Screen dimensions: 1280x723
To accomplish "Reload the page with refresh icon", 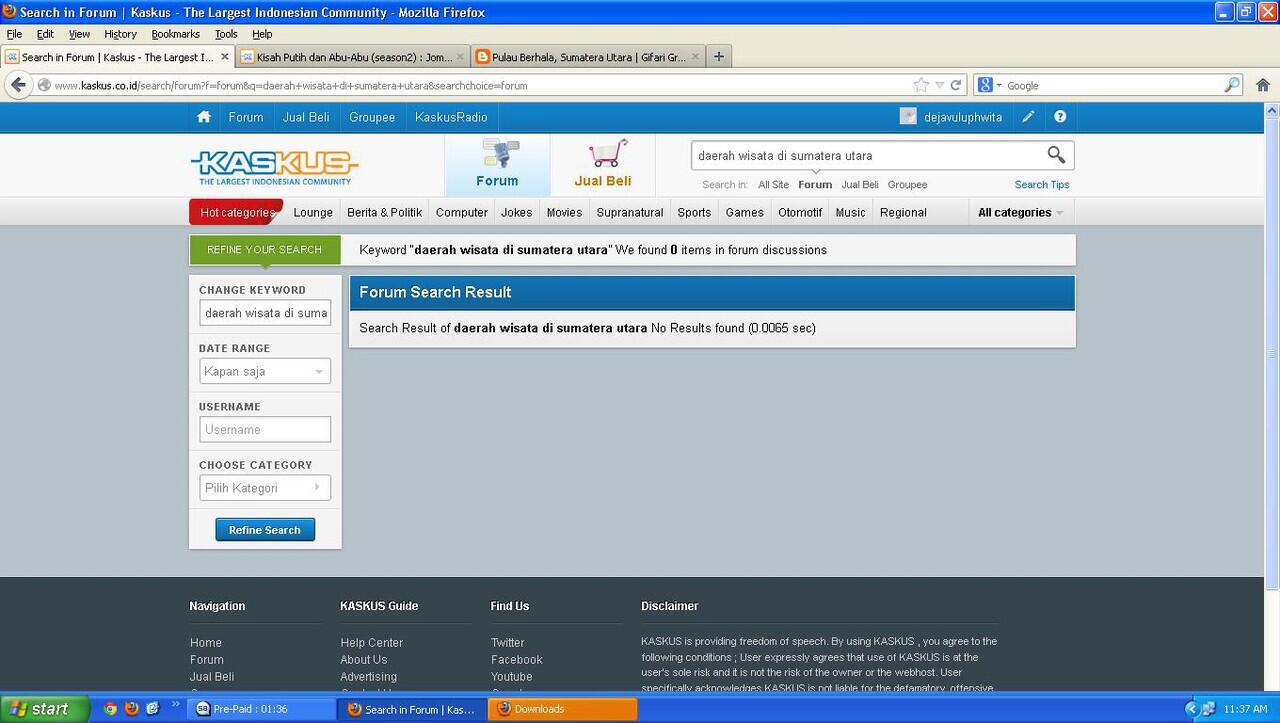I will [x=956, y=85].
